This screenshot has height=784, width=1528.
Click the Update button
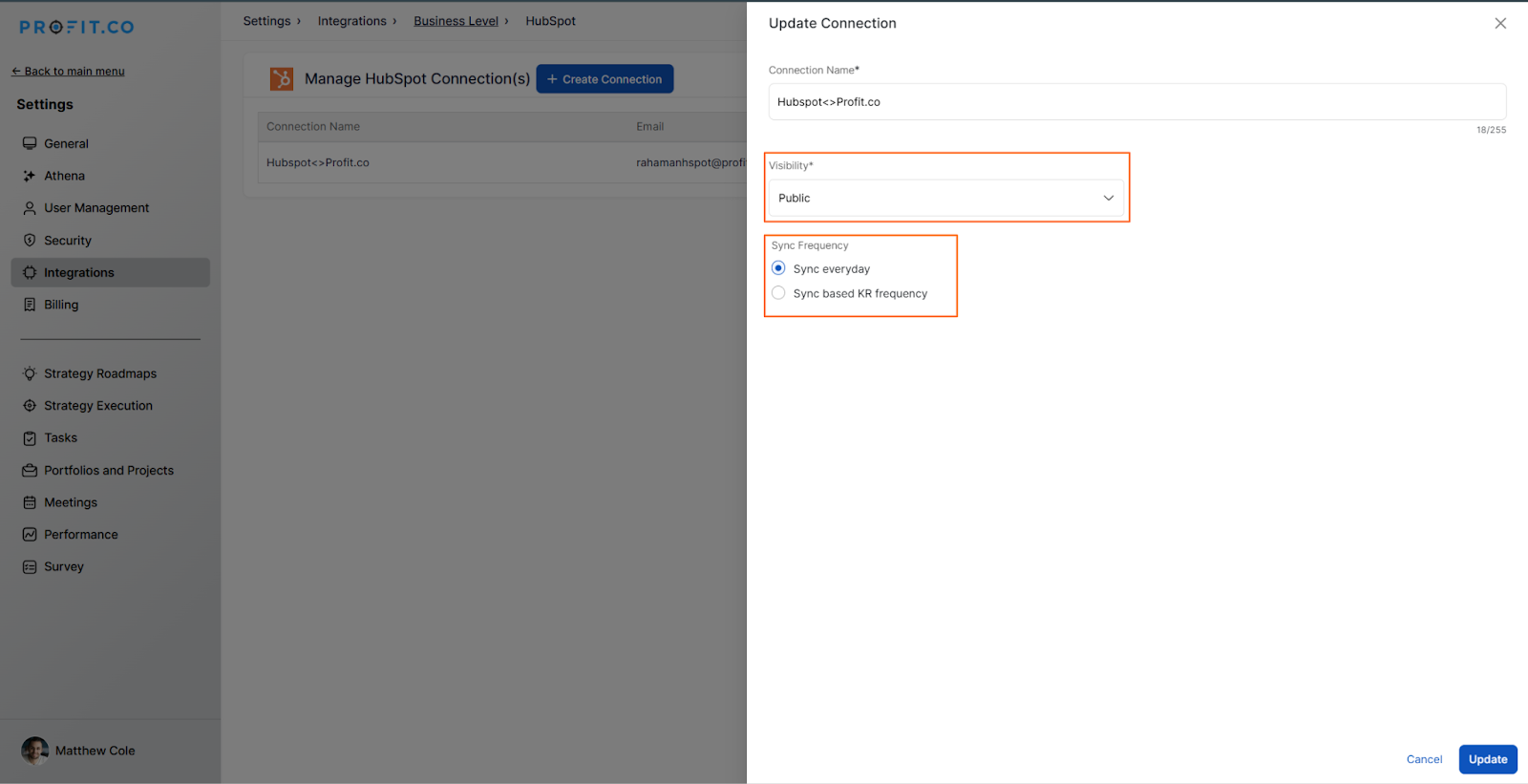click(1488, 759)
